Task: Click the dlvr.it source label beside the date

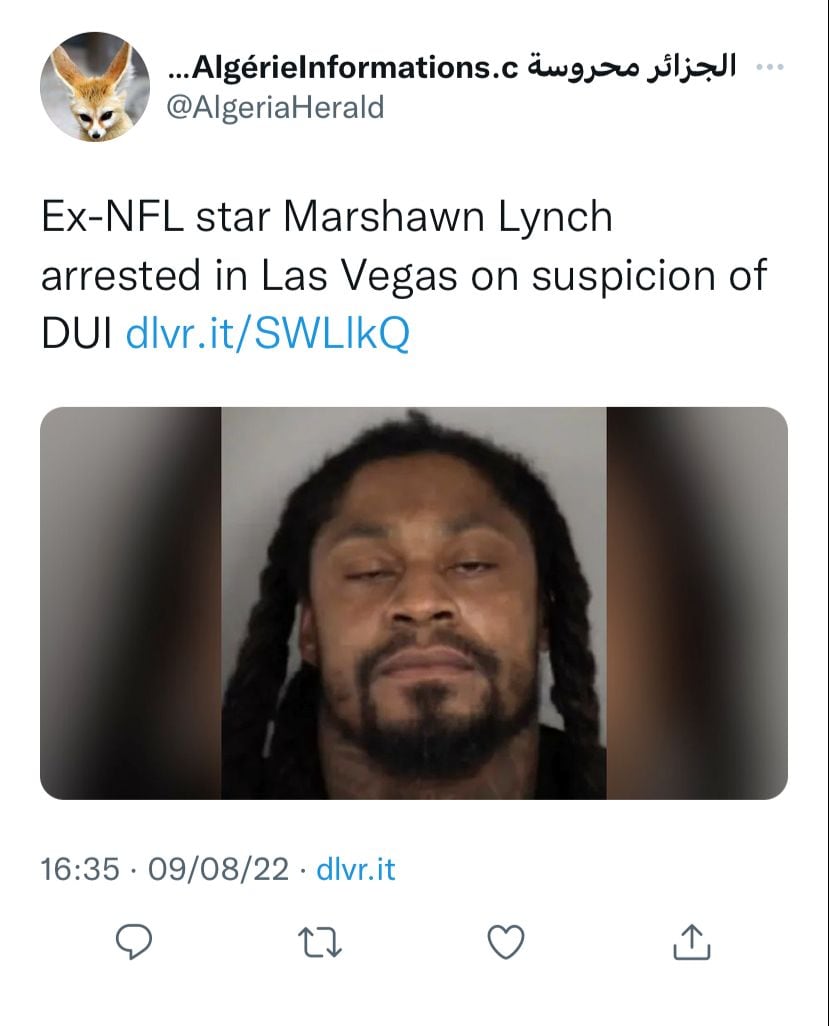Action: click(x=356, y=870)
